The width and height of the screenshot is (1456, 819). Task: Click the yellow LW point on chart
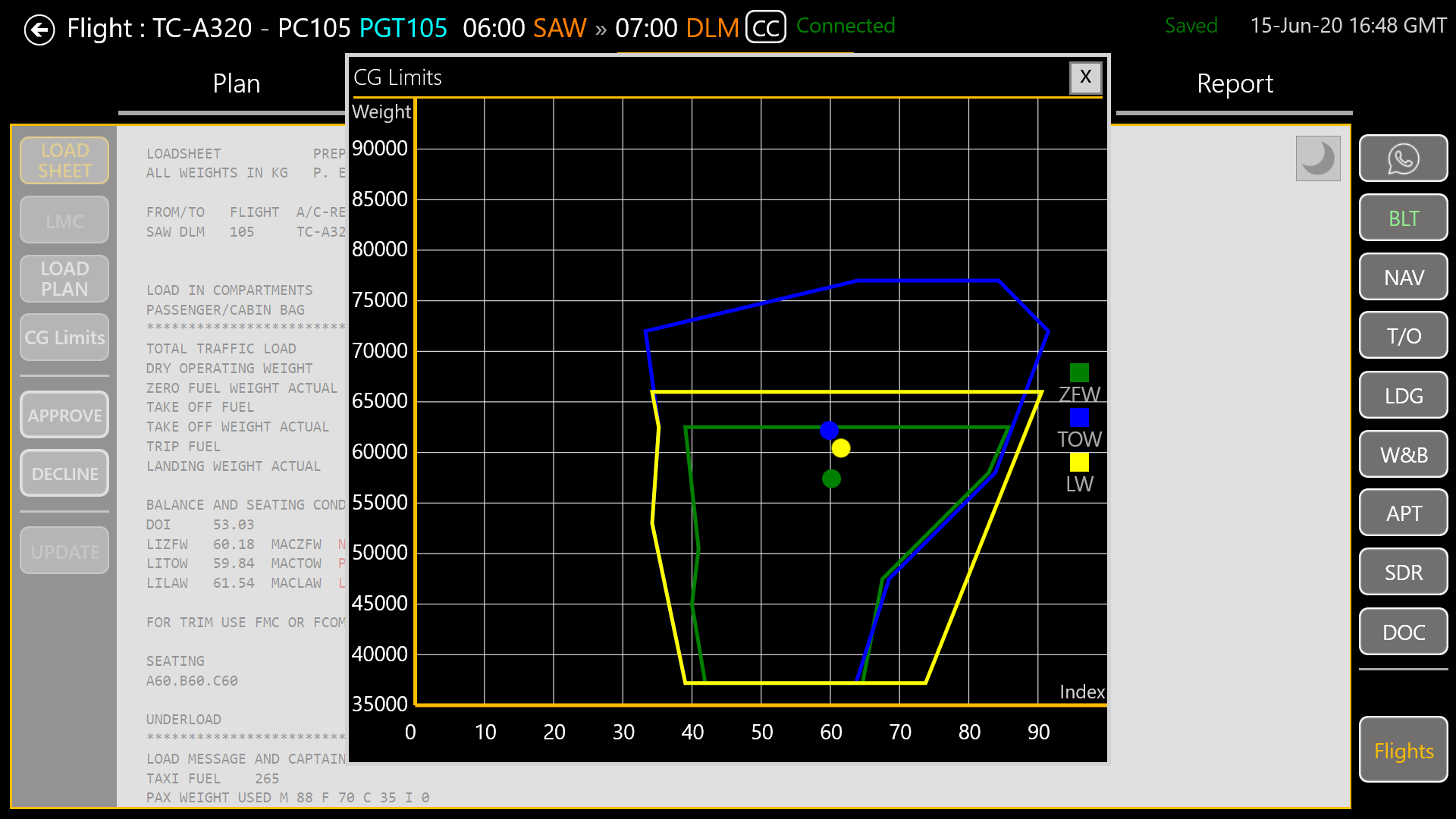(x=840, y=448)
